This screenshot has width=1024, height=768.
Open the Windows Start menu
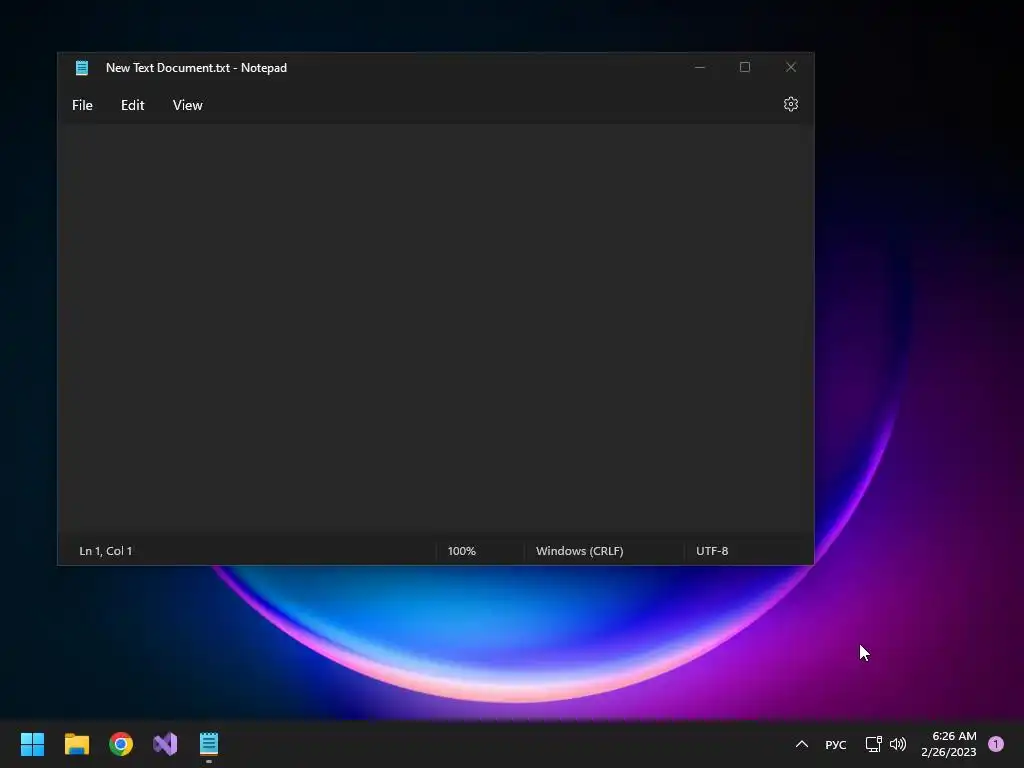(x=32, y=744)
